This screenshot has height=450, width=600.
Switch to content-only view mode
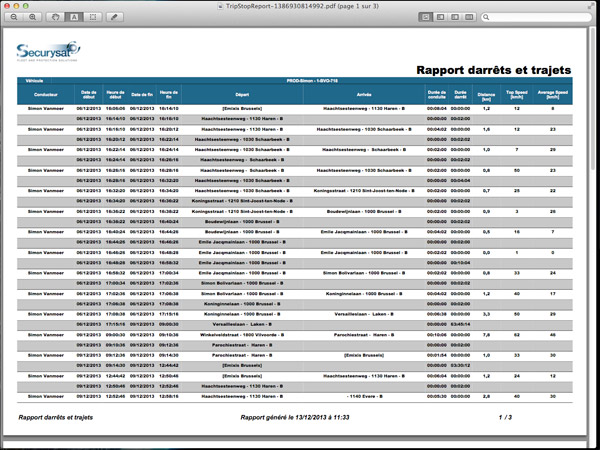(x=426, y=17)
